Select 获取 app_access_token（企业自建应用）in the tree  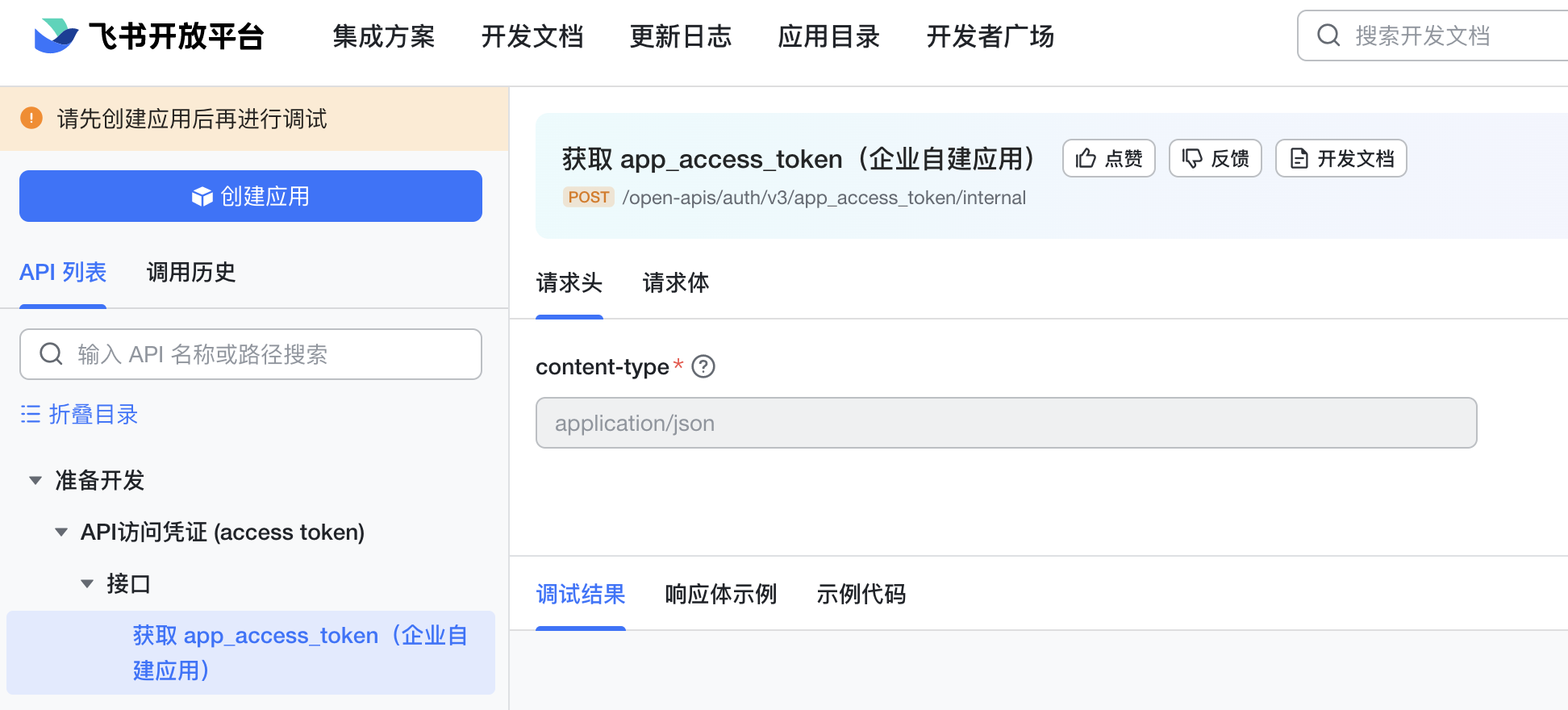(251, 653)
